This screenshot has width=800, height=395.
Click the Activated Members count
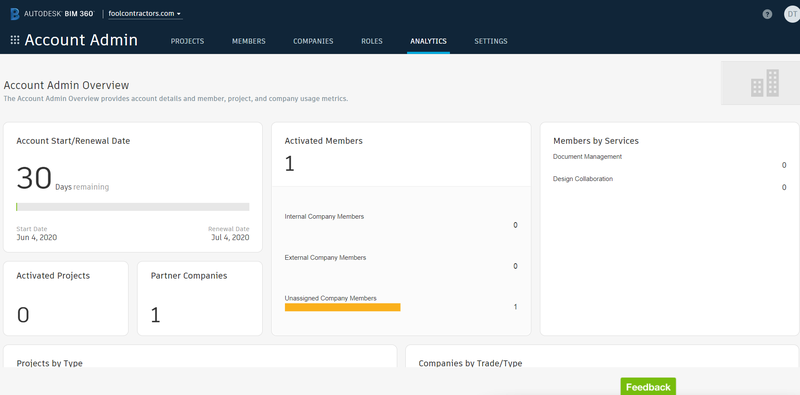tap(289, 164)
